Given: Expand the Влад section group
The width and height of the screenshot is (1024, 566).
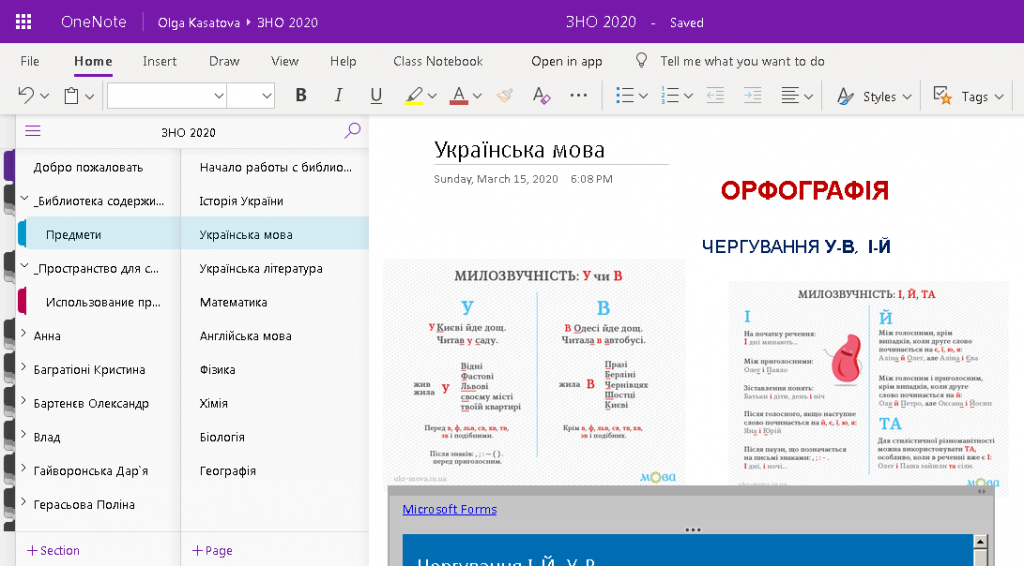Looking at the screenshot, I should point(24,435).
